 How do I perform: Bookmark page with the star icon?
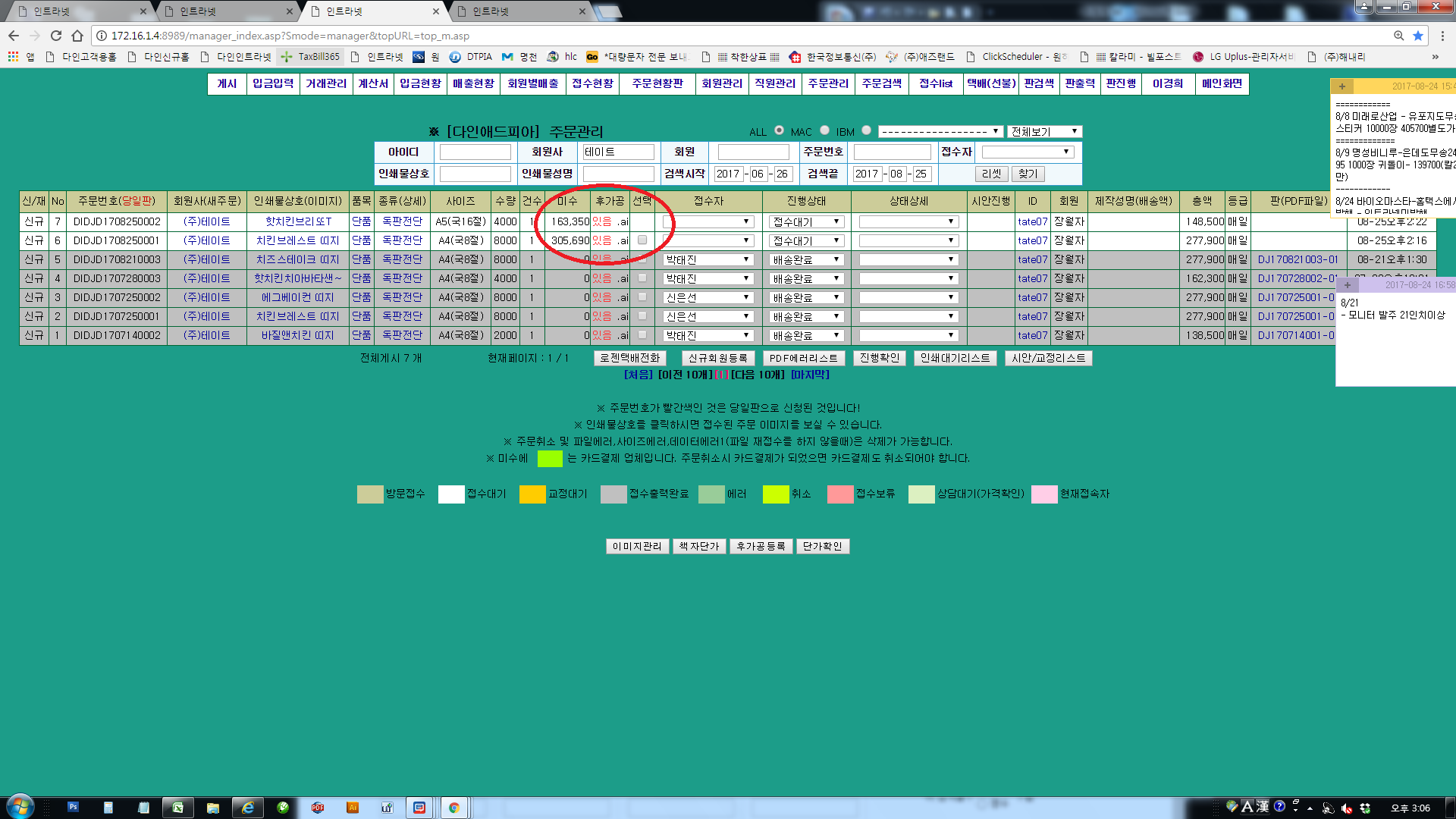click(1418, 36)
